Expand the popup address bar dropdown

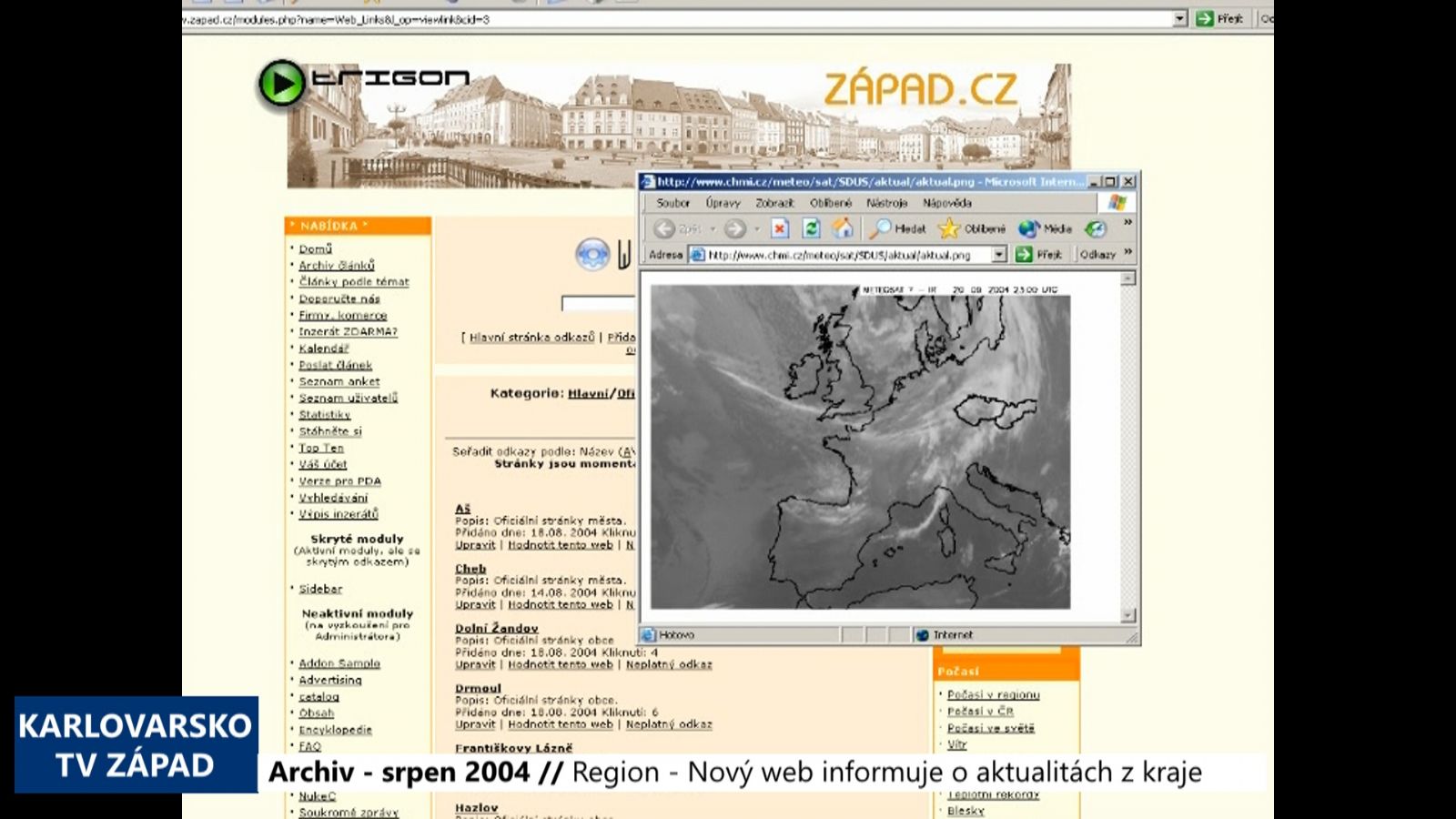(x=999, y=255)
